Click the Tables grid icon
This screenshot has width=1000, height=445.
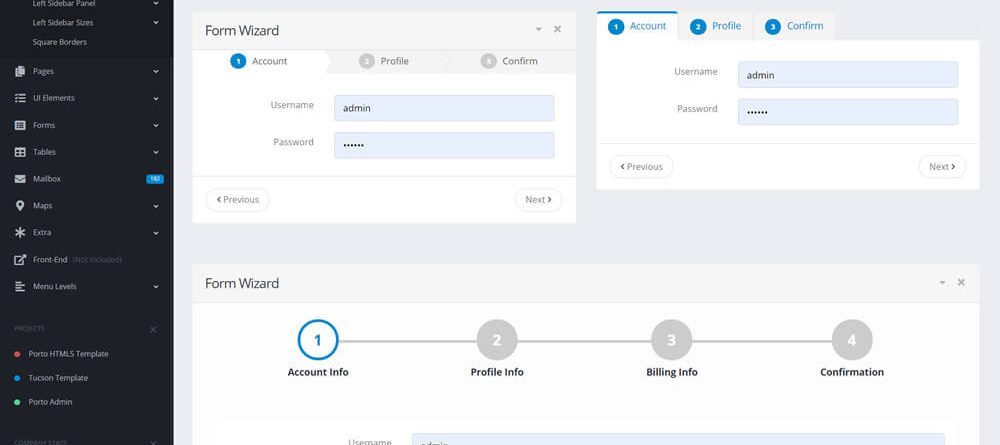point(20,152)
